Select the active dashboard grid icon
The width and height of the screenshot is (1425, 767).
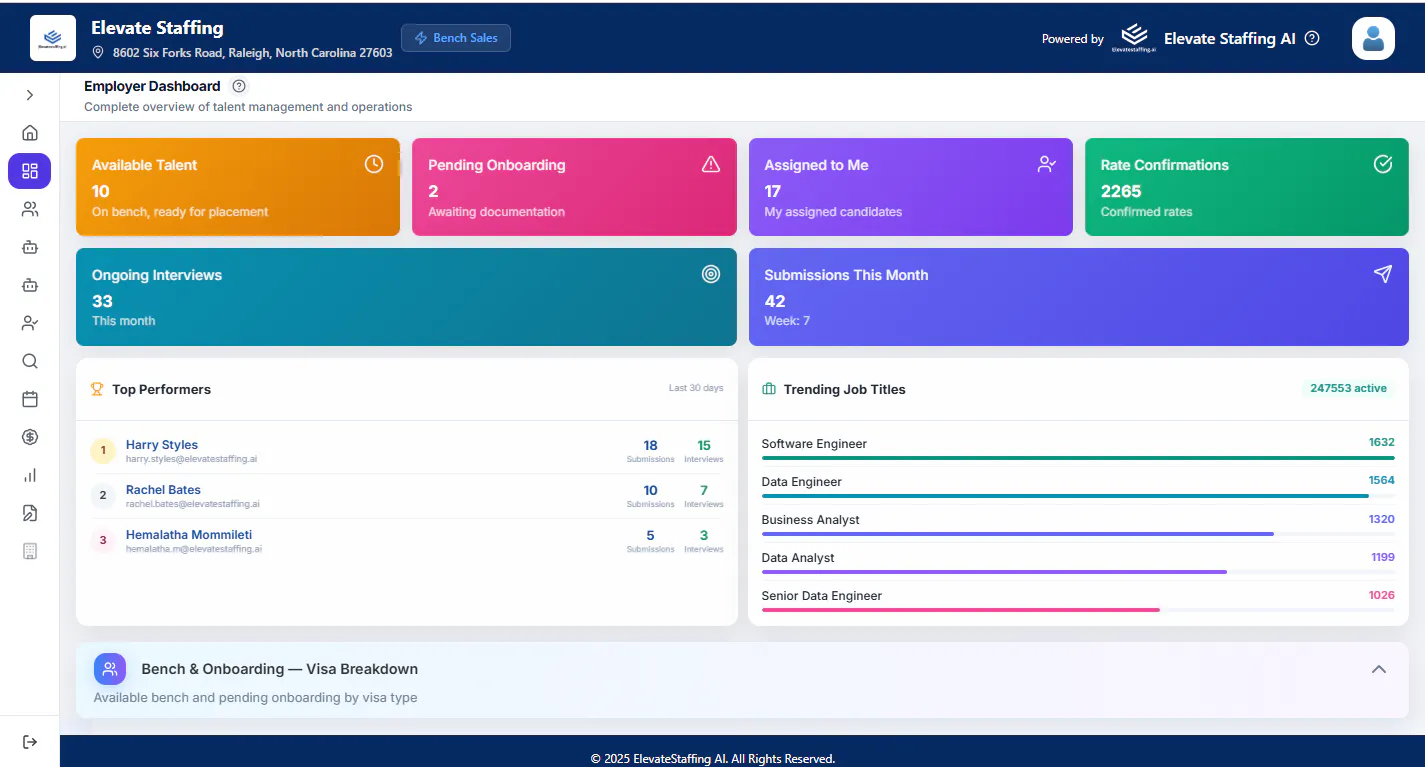[x=30, y=171]
